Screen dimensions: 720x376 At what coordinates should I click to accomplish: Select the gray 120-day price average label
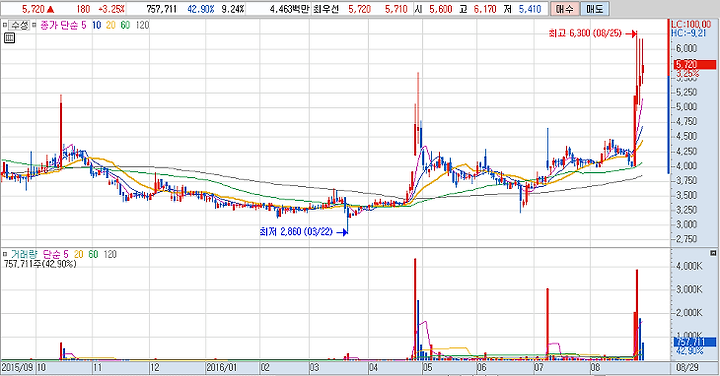[x=142, y=25]
